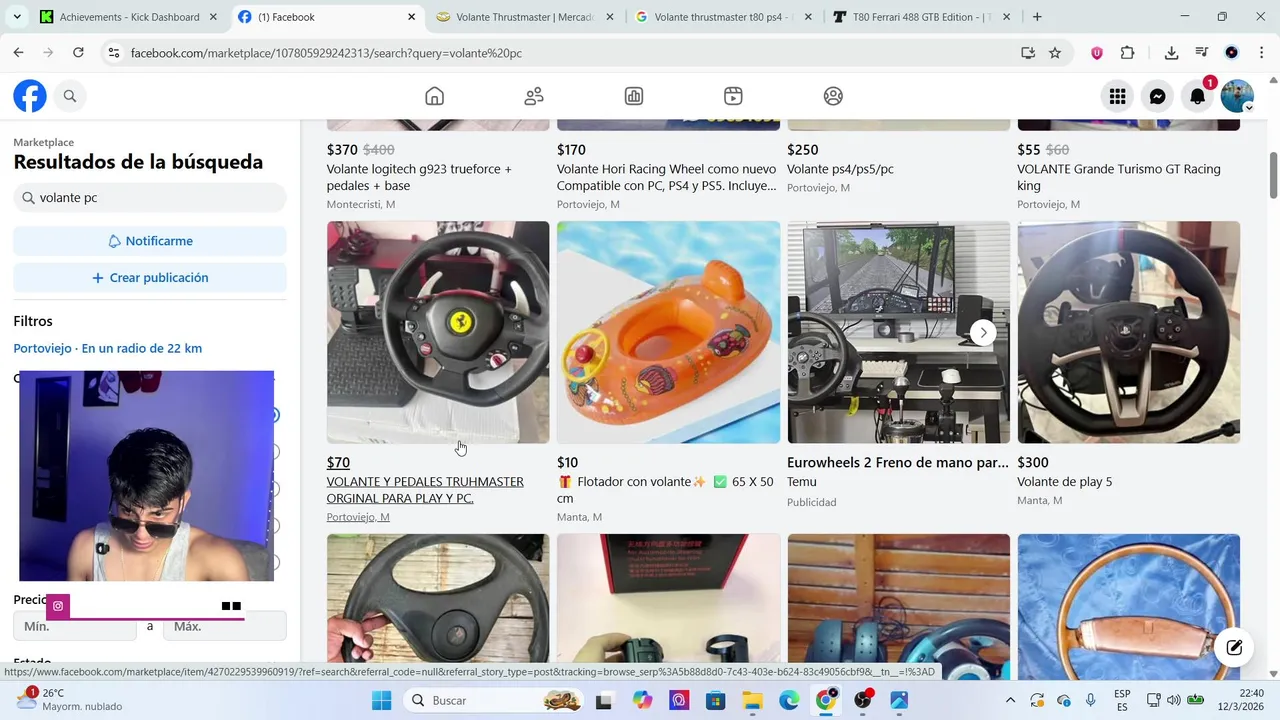Switch to Volante thrustmaster t80 ps4 Google tab

[x=724, y=17]
